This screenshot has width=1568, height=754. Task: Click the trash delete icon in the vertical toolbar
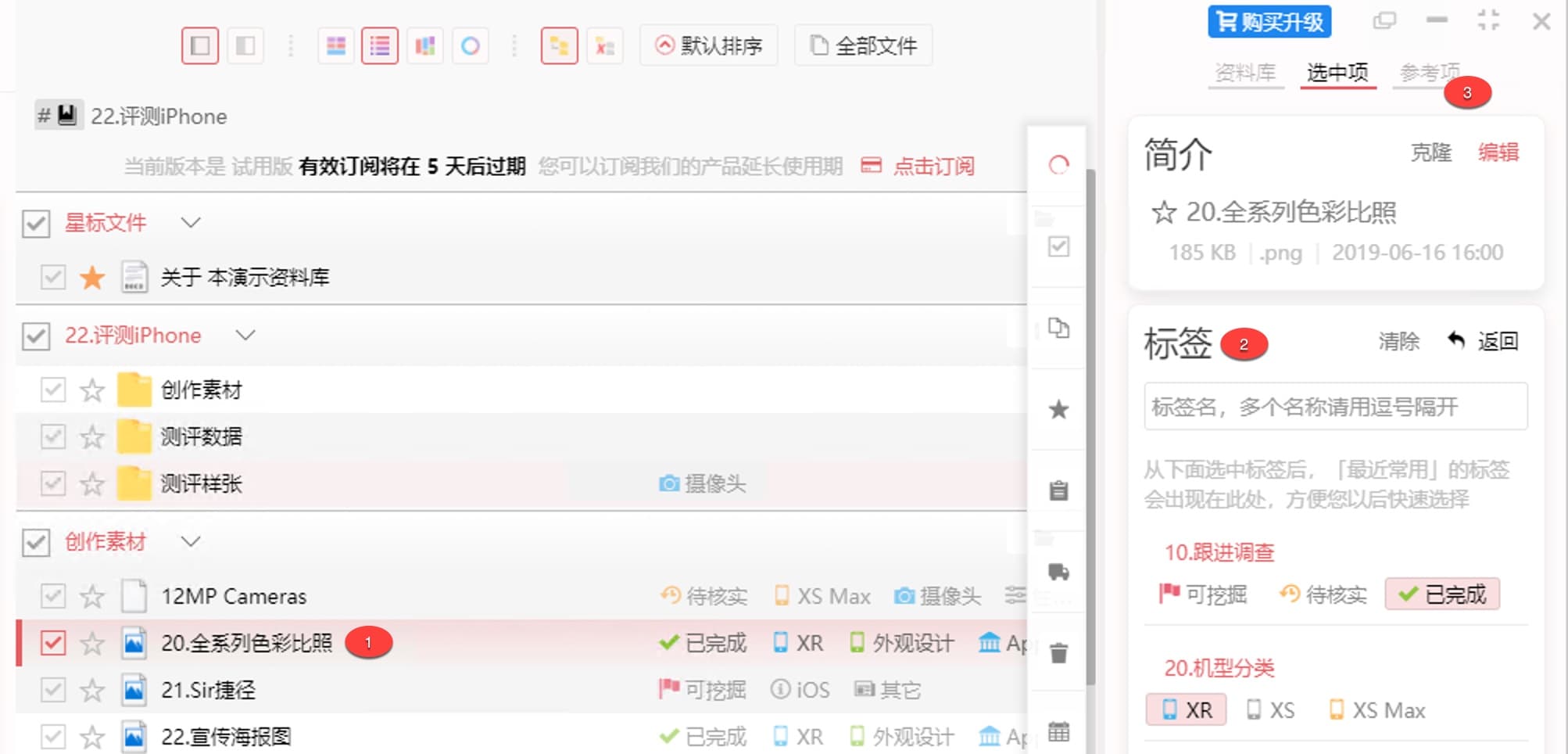point(1058,653)
